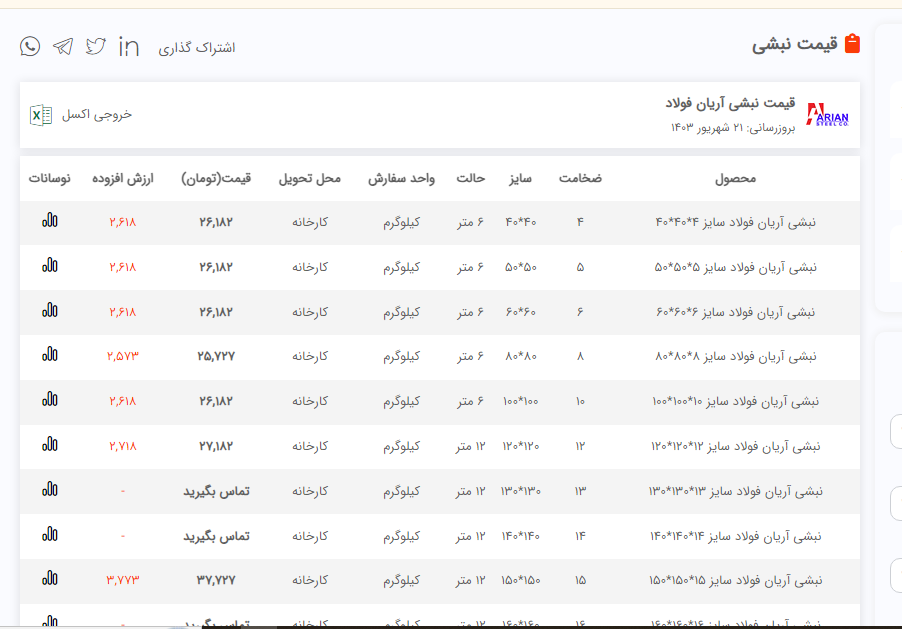
Task: Open price chart for 40*40*4 angle
Action: 50,221
